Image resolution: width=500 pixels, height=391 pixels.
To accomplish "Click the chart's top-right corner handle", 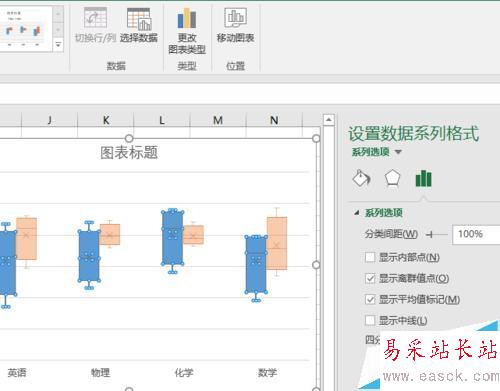I will click(x=316, y=138).
